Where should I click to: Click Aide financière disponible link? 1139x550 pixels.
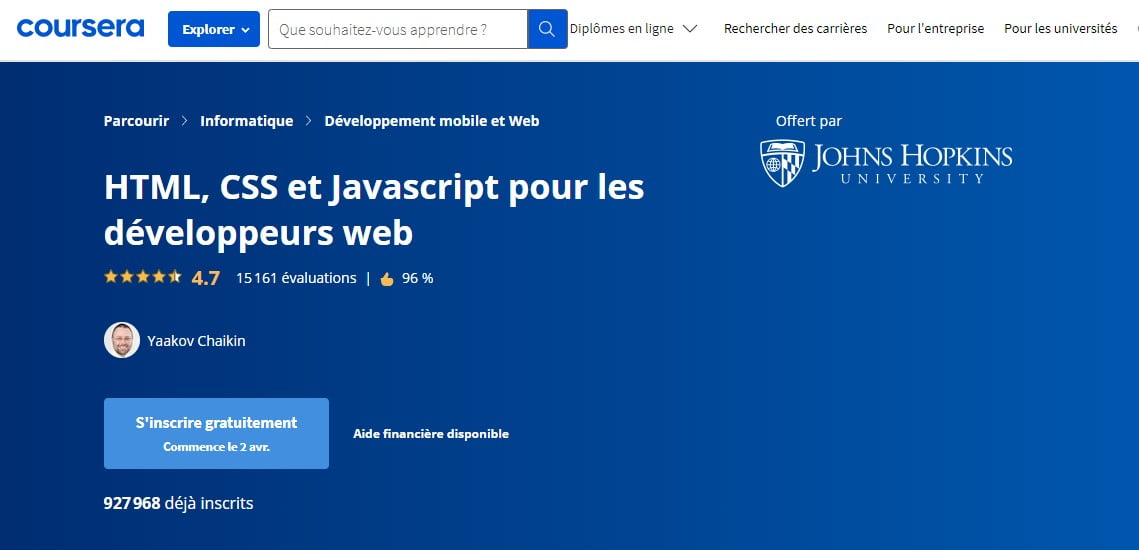pyautogui.click(x=431, y=434)
